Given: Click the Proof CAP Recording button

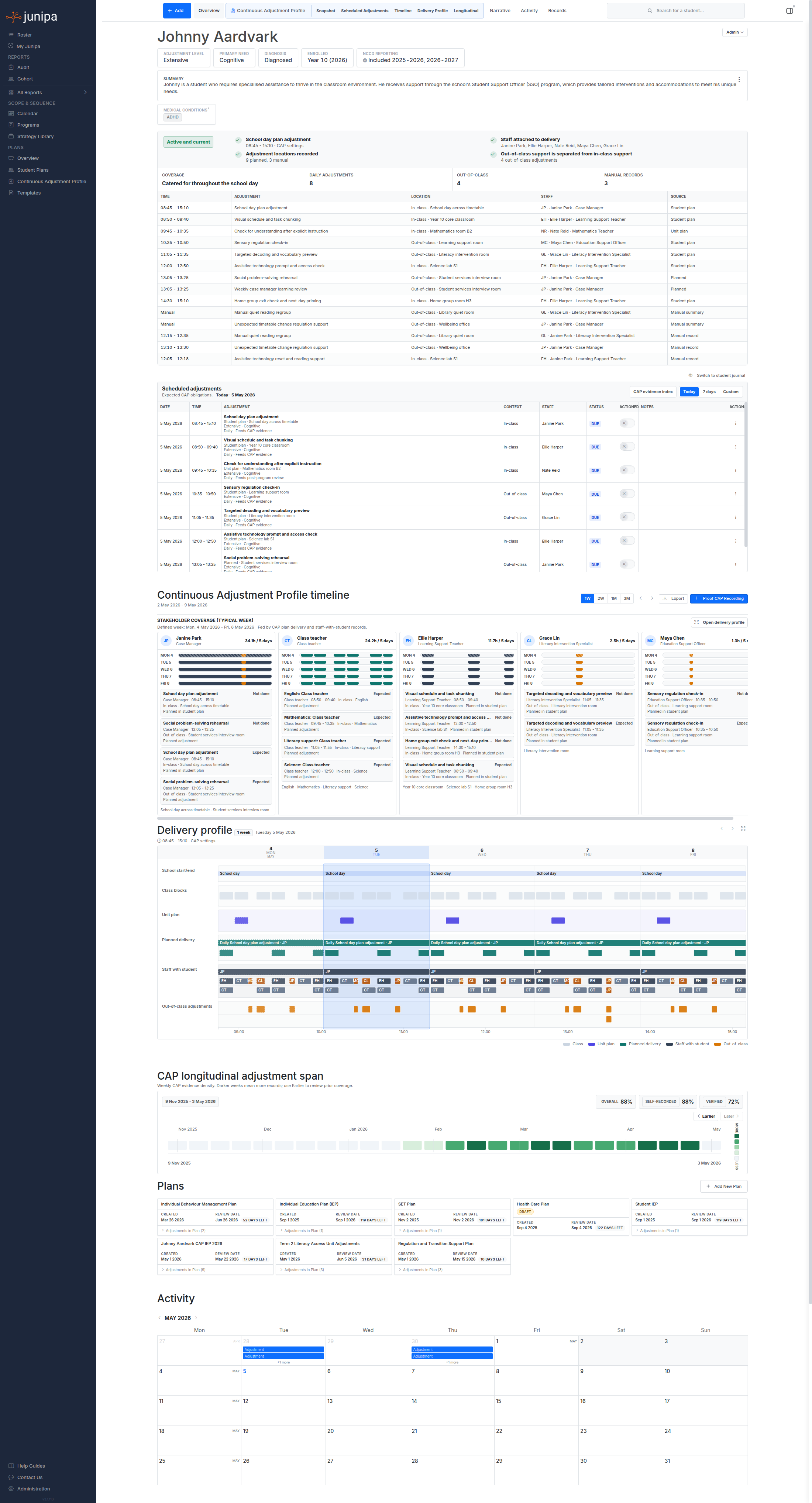Looking at the screenshot, I should point(719,599).
